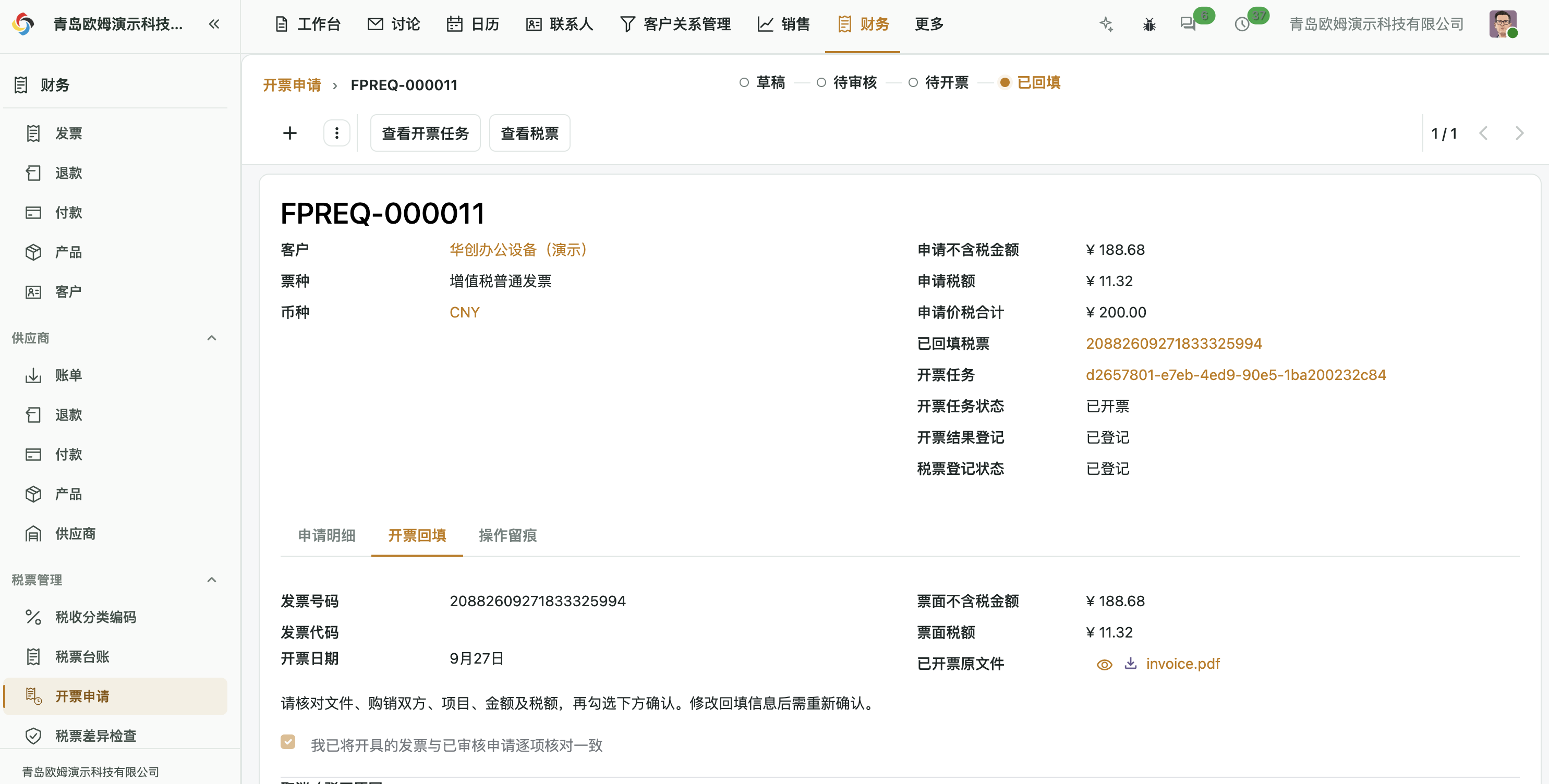Go back via 开票申请 breadcrumb
1549x784 pixels.
pos(292,85)
